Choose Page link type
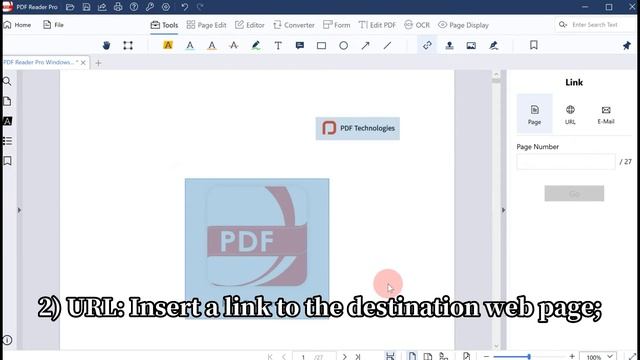Viewport: 640px width, 360px height. tap(534, 114)
